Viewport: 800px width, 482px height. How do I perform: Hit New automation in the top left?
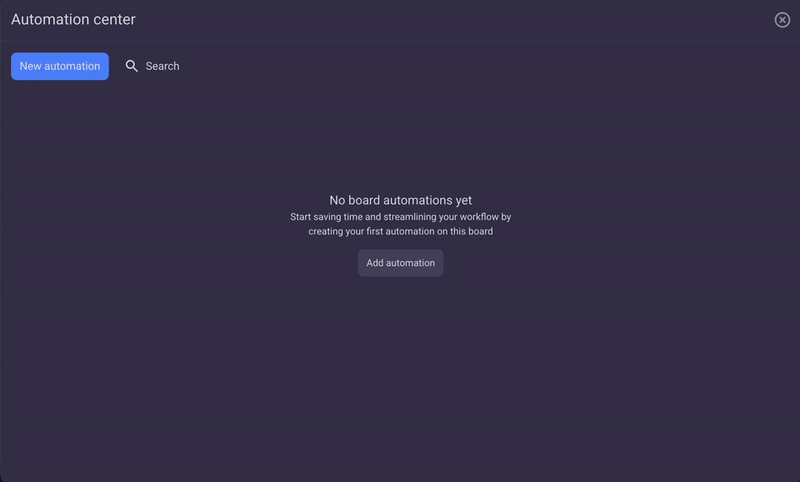click(60, 66)
